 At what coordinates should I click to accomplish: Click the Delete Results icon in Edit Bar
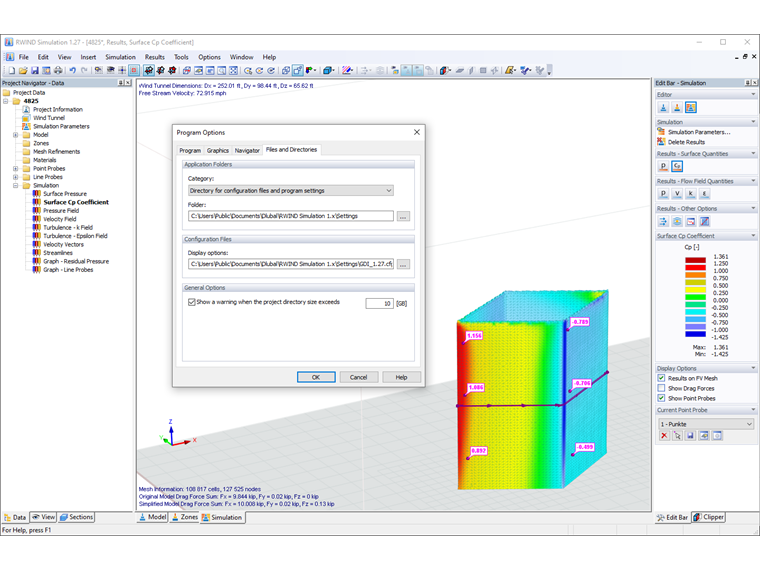[661, 142]
